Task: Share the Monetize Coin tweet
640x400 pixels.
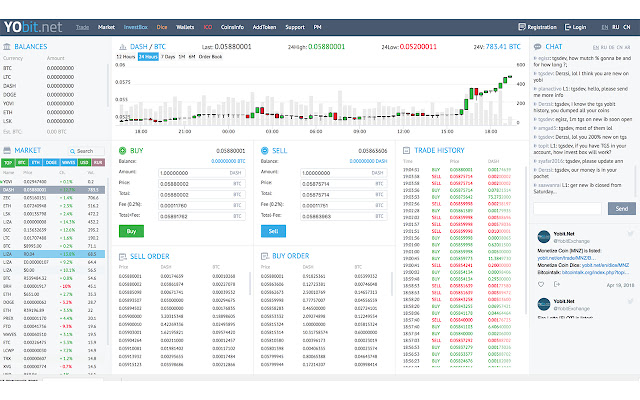Action: [x=556, y=284]
